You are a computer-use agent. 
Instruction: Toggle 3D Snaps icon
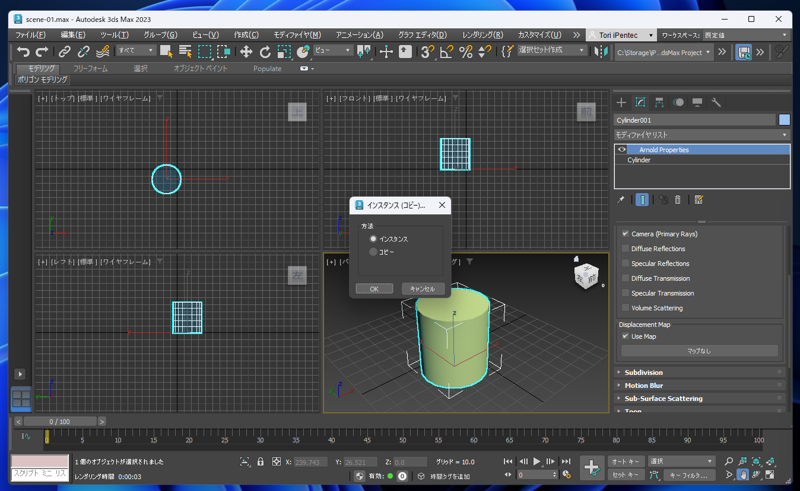(427, 52)
